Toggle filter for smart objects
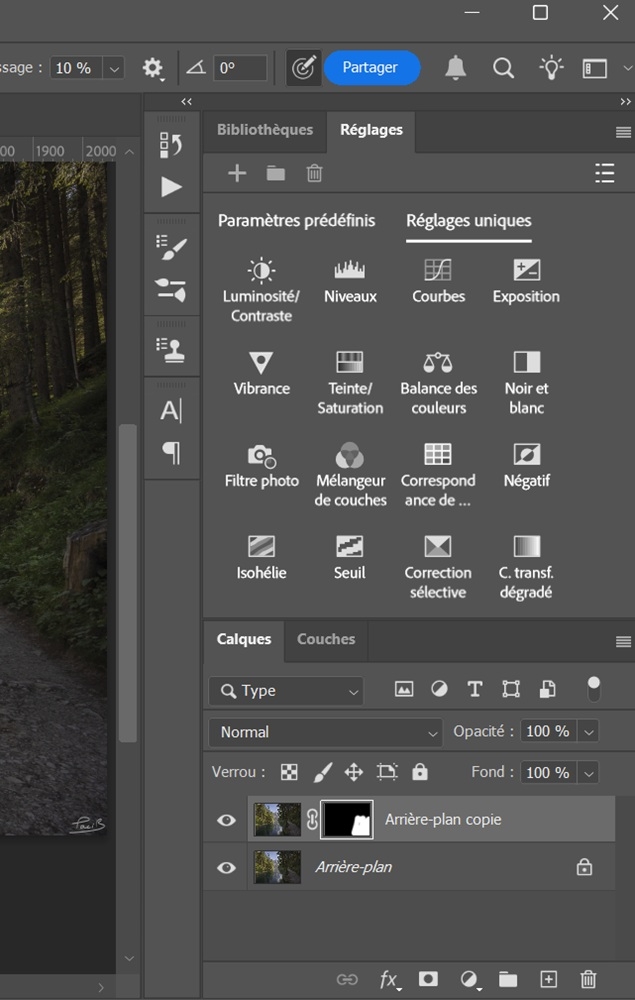The height and width of the screenshot is (1000, 635). pyautogui.click(x=548, y=689)
